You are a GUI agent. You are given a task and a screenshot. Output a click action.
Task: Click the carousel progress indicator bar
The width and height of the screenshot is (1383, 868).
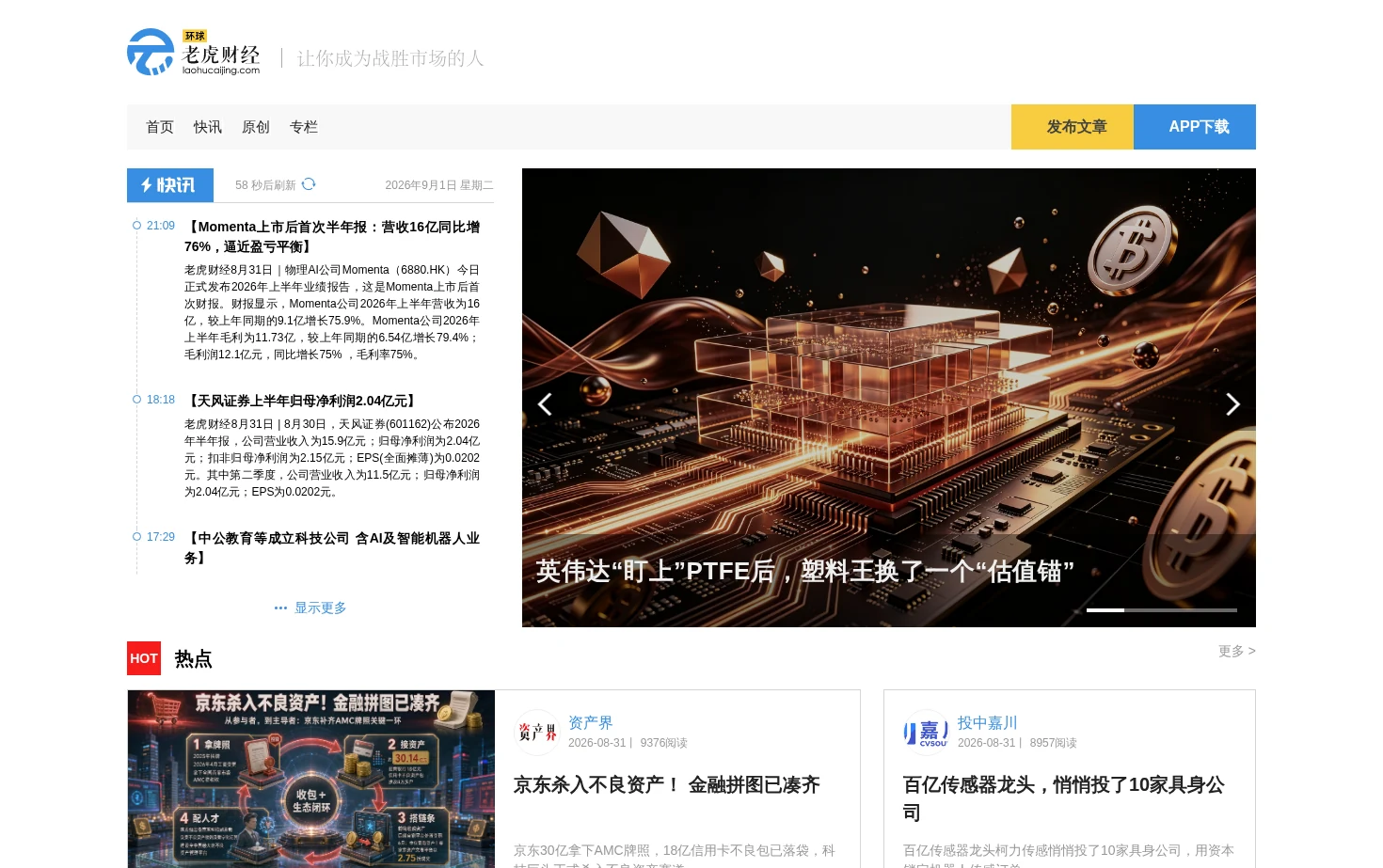1162,610
